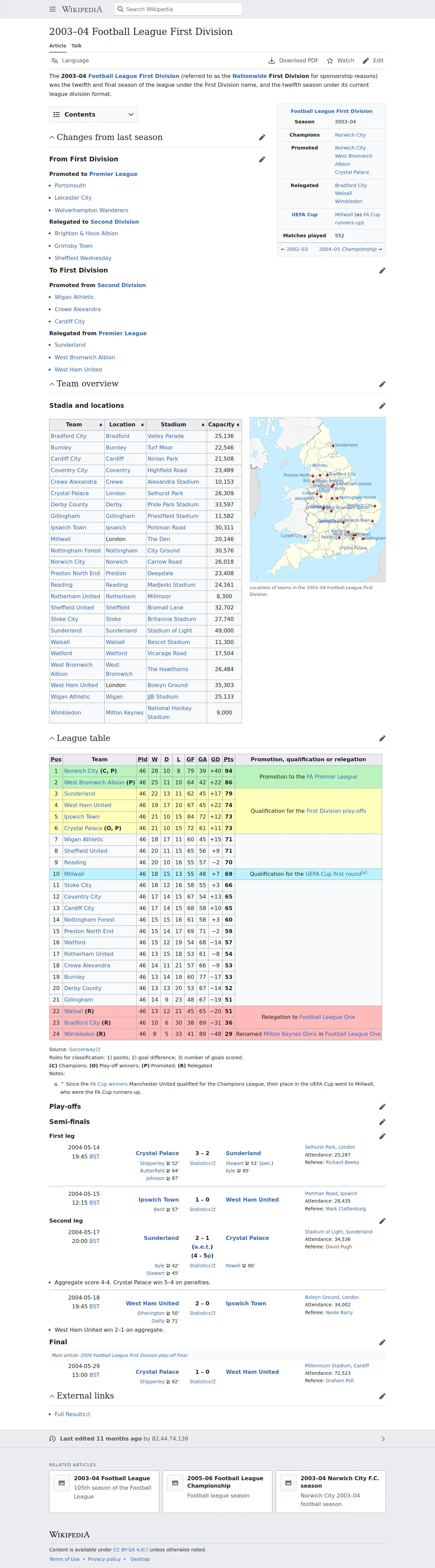
Task: Open the Premier League link under Promoted to
Action: pyautogui.click(x=113, y=174)
